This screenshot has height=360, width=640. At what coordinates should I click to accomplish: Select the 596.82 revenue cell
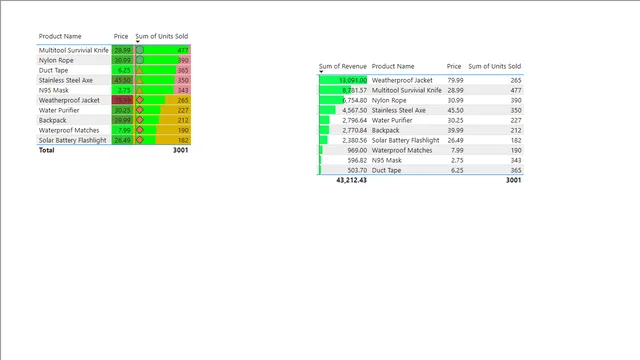tap(343, 160)
